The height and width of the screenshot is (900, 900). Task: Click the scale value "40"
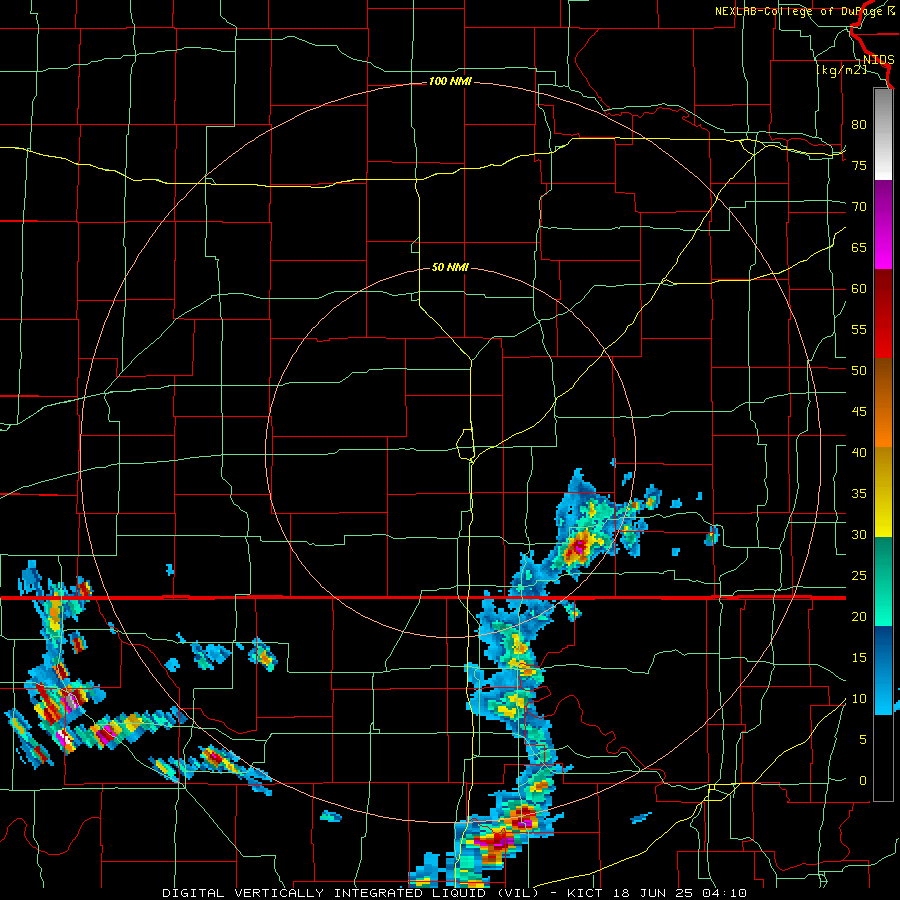pos(859,452)
